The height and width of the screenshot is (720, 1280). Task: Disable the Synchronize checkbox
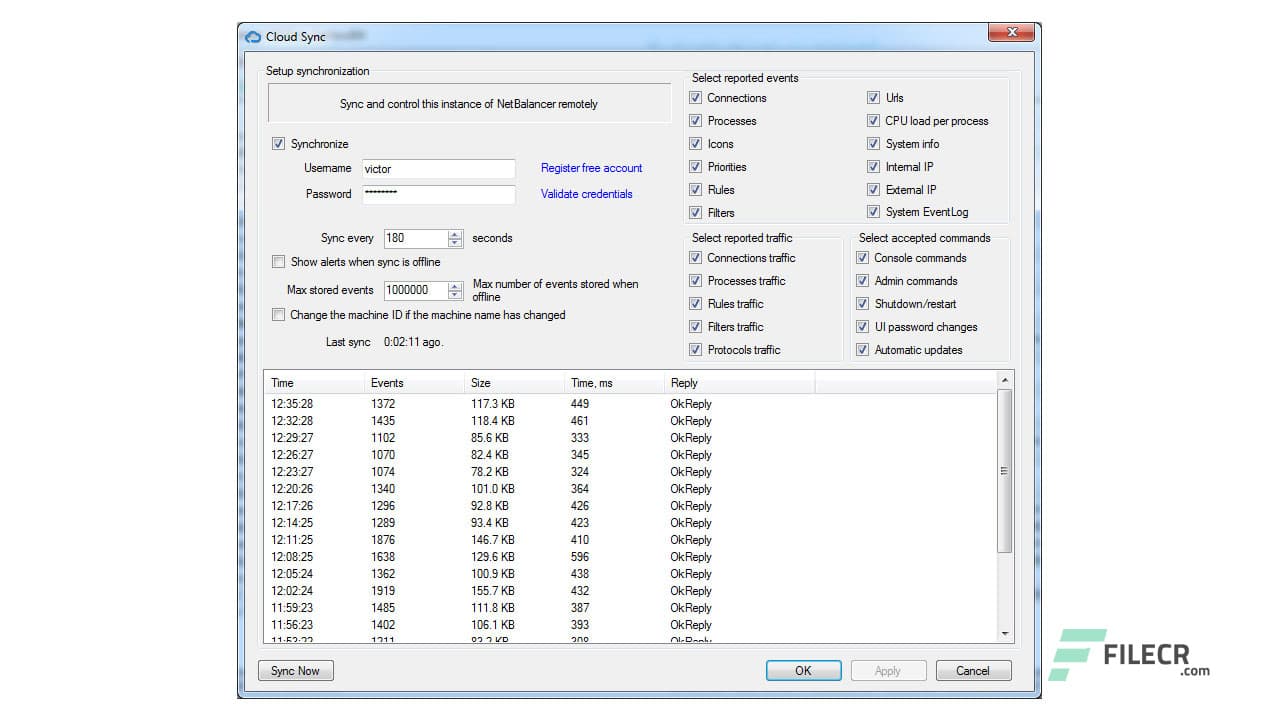tap(279, 143)
